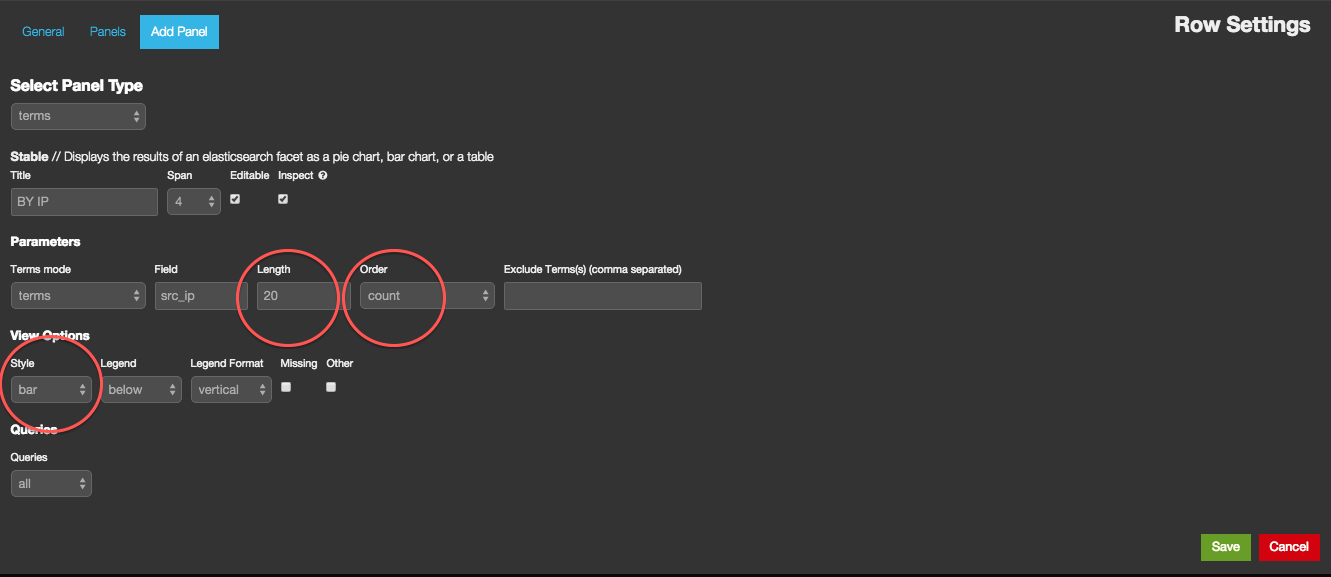The height and width of the screenshot is (577, 1331).
Task: Click the Inspect help question mark icon
Action: pyautogui.click(x=323, y=175)
